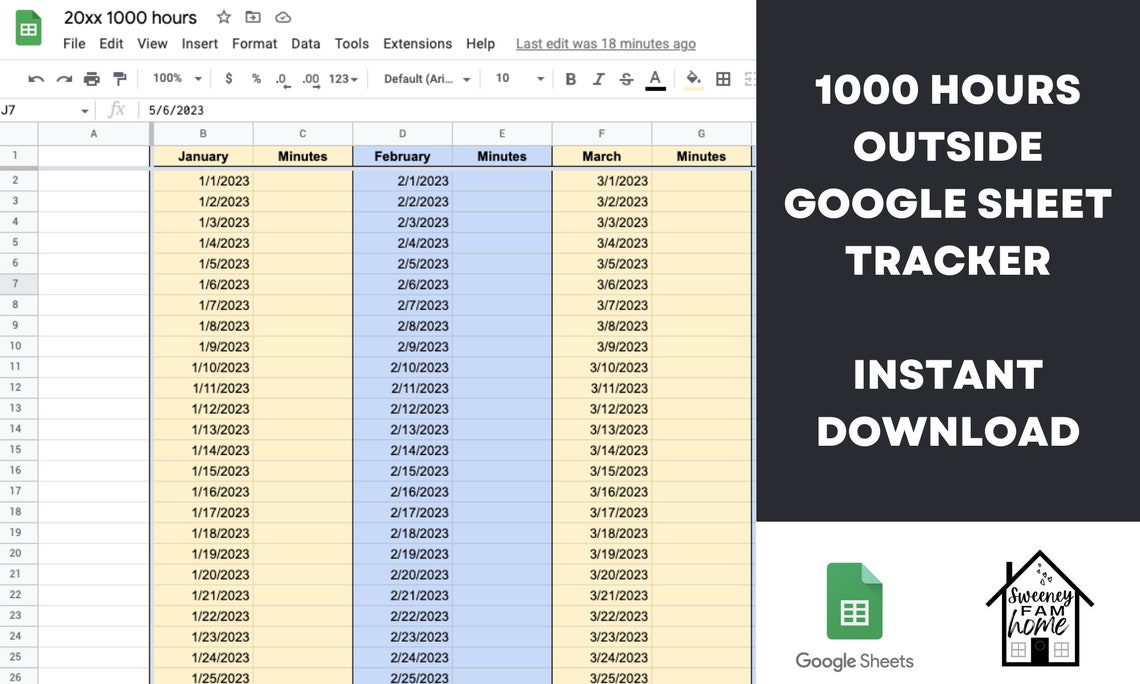The image size is (1140, 684).
Task: Click the document cloud status icon
Action: [x=282, y=17]
